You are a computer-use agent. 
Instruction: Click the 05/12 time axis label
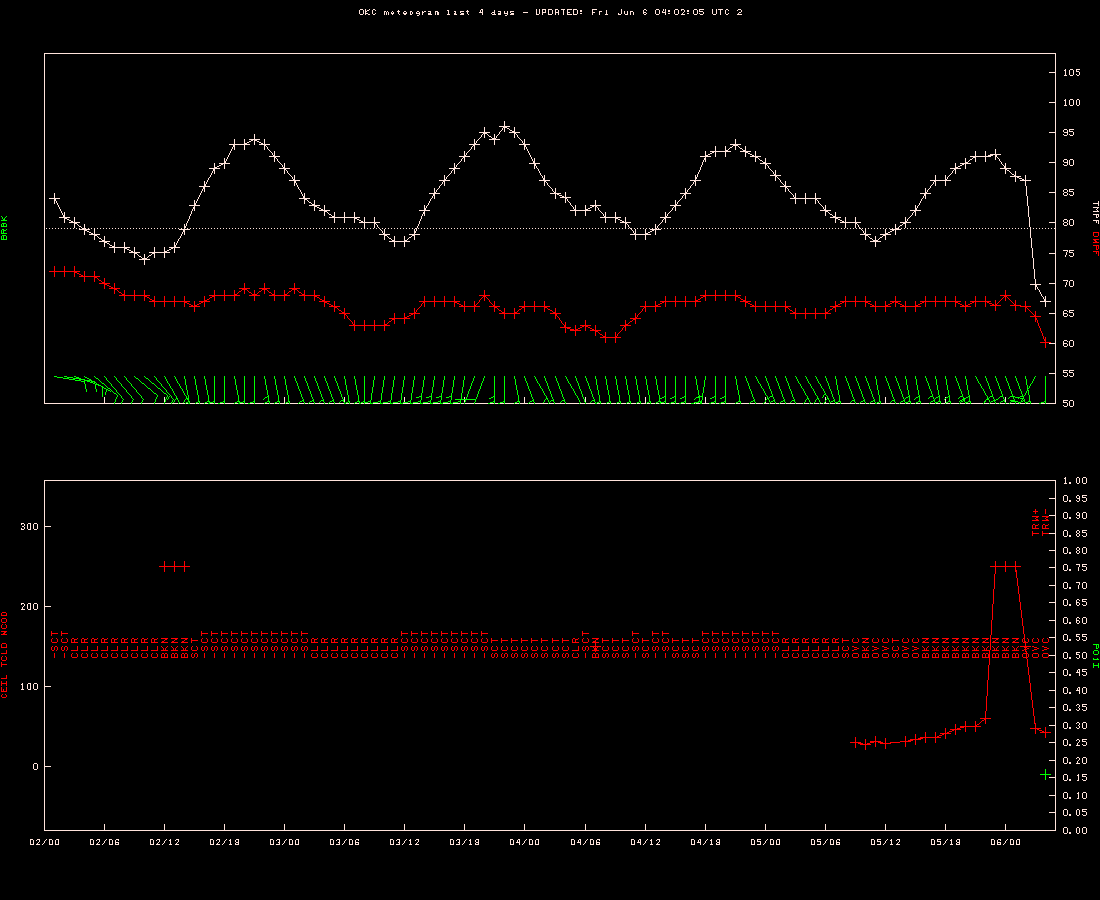click(885, 843)
